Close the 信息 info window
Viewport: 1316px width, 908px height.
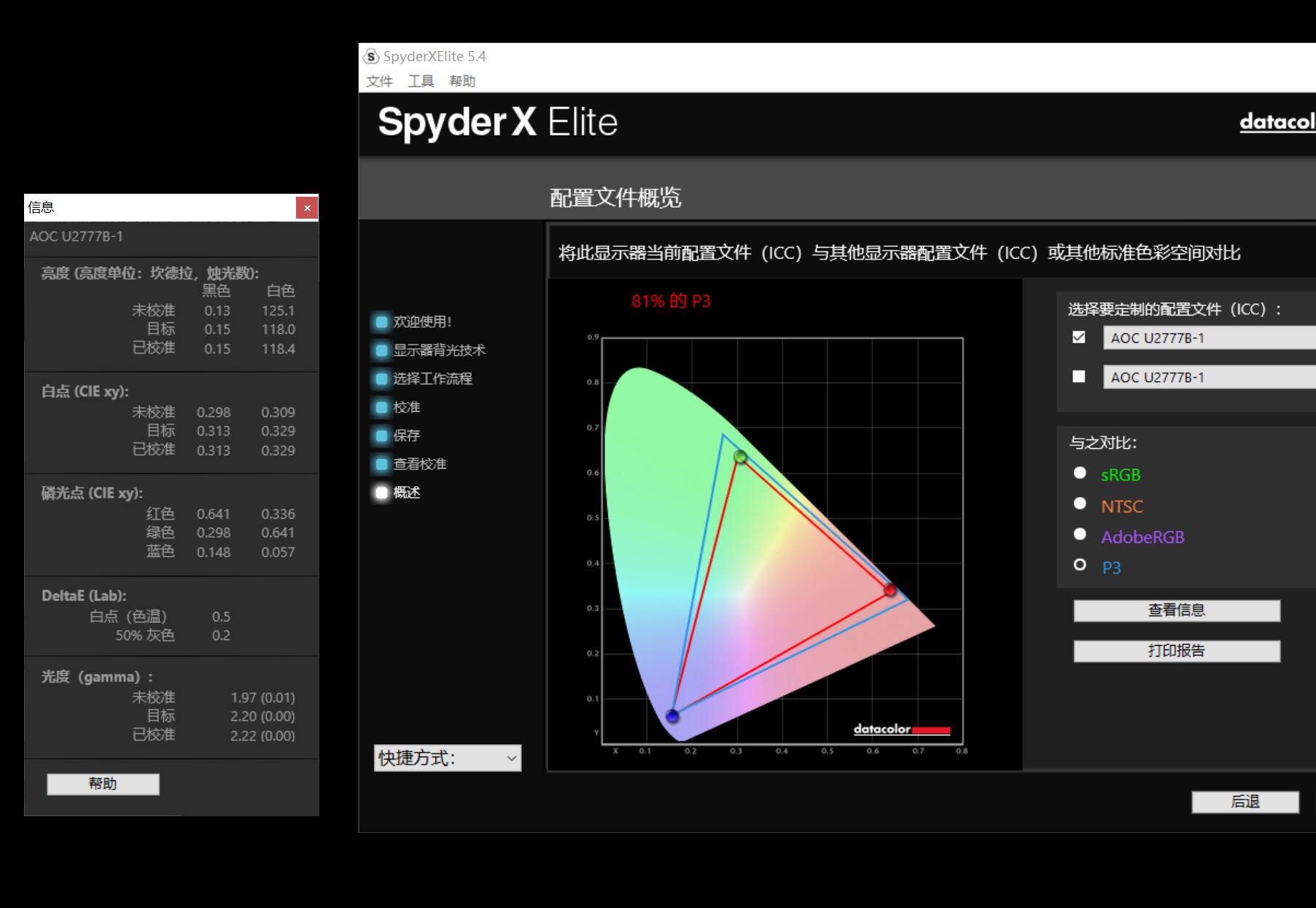(307, 208)
